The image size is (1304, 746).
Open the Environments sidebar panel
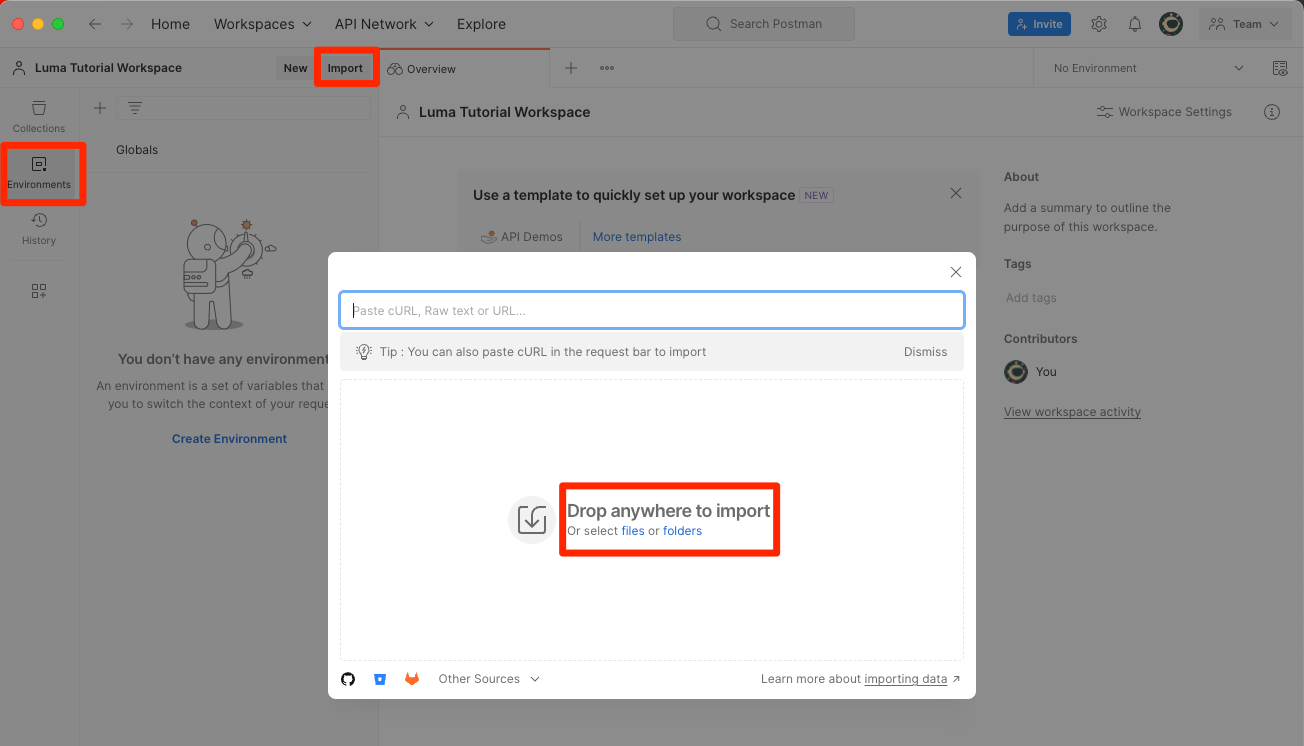pos(39,173)
